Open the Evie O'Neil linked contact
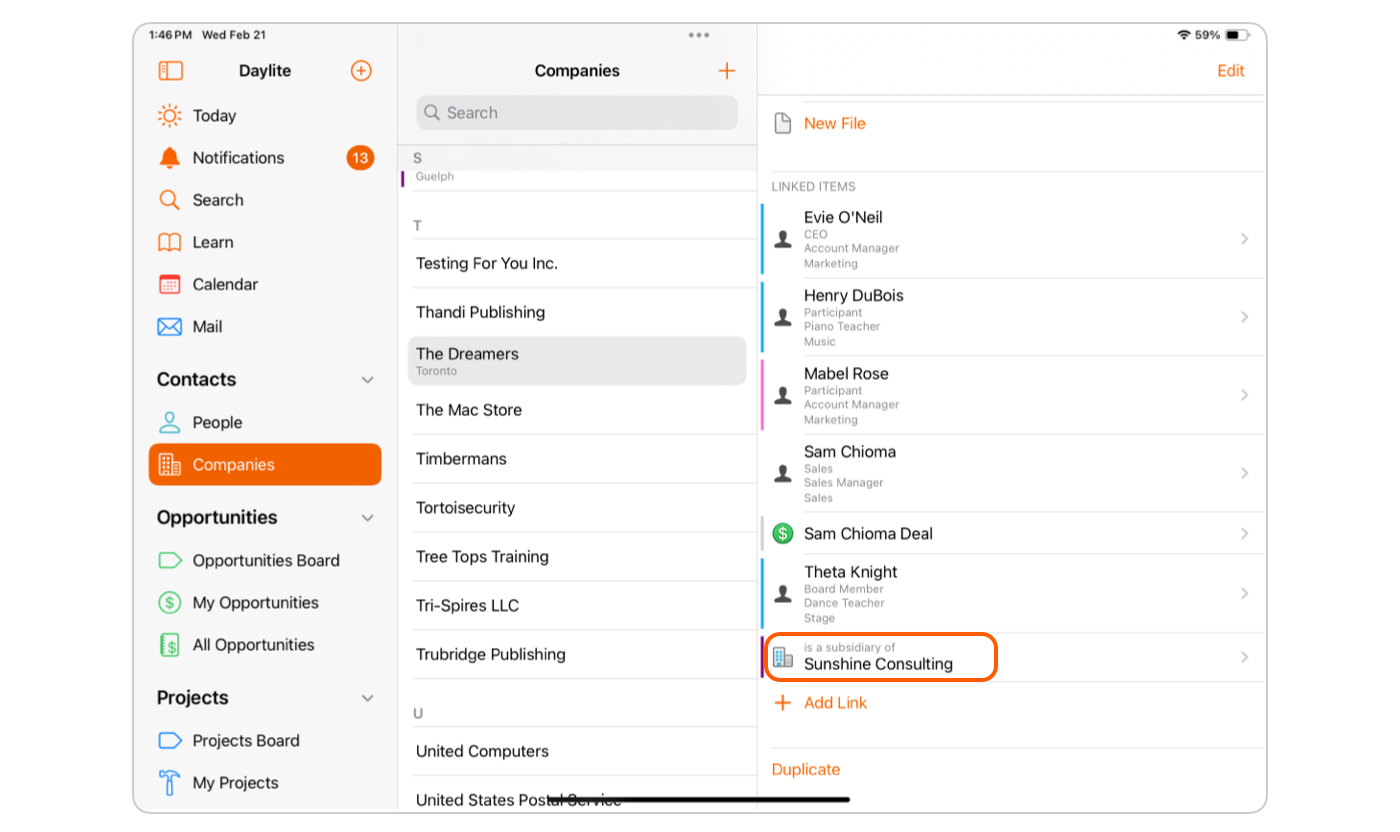The image size is (1400, 832). pos(1010,239)
